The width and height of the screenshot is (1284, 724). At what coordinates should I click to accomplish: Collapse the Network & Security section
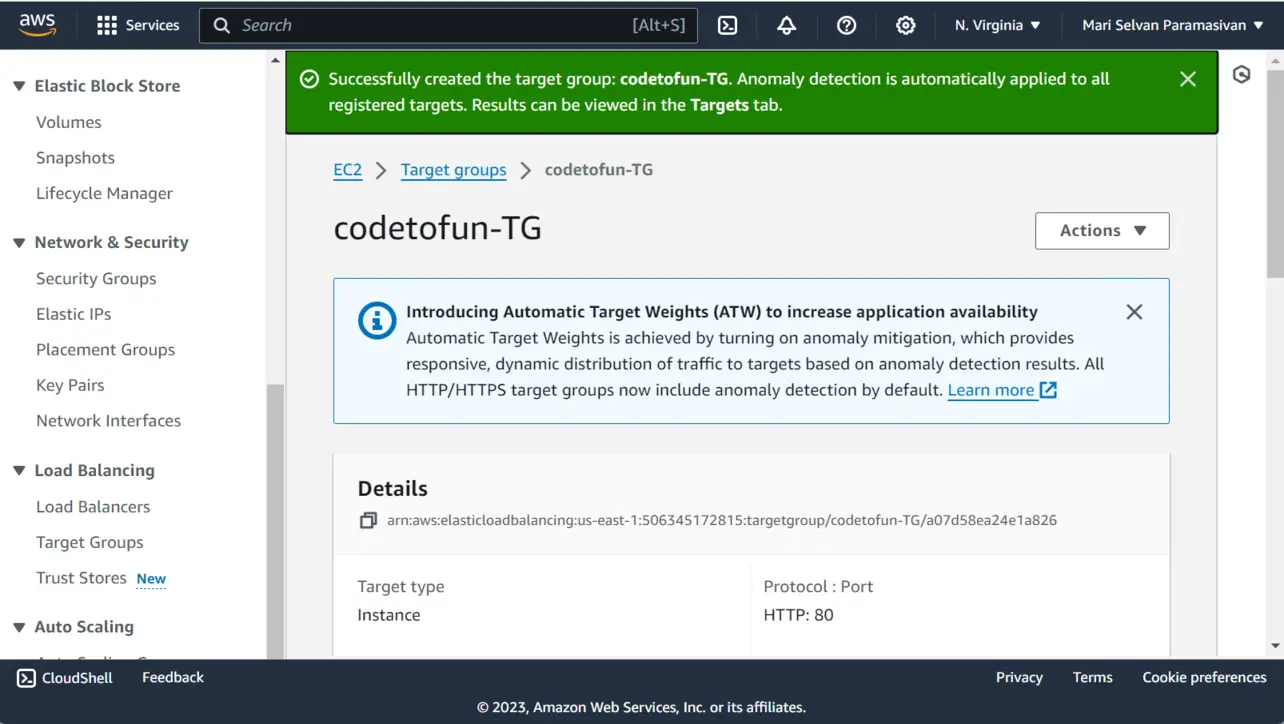point(19,242)
